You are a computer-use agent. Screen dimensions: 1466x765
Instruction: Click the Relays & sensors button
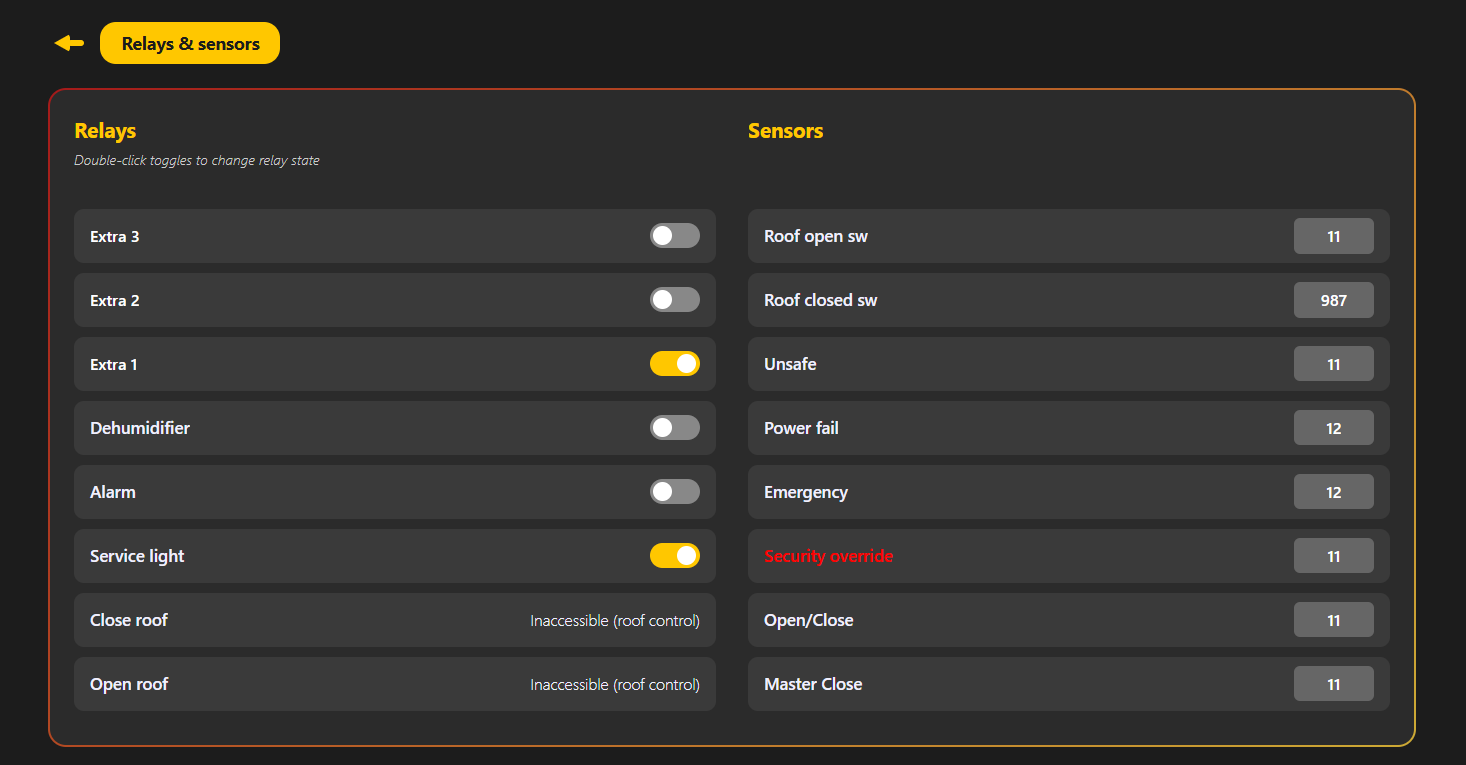point(190,43)
